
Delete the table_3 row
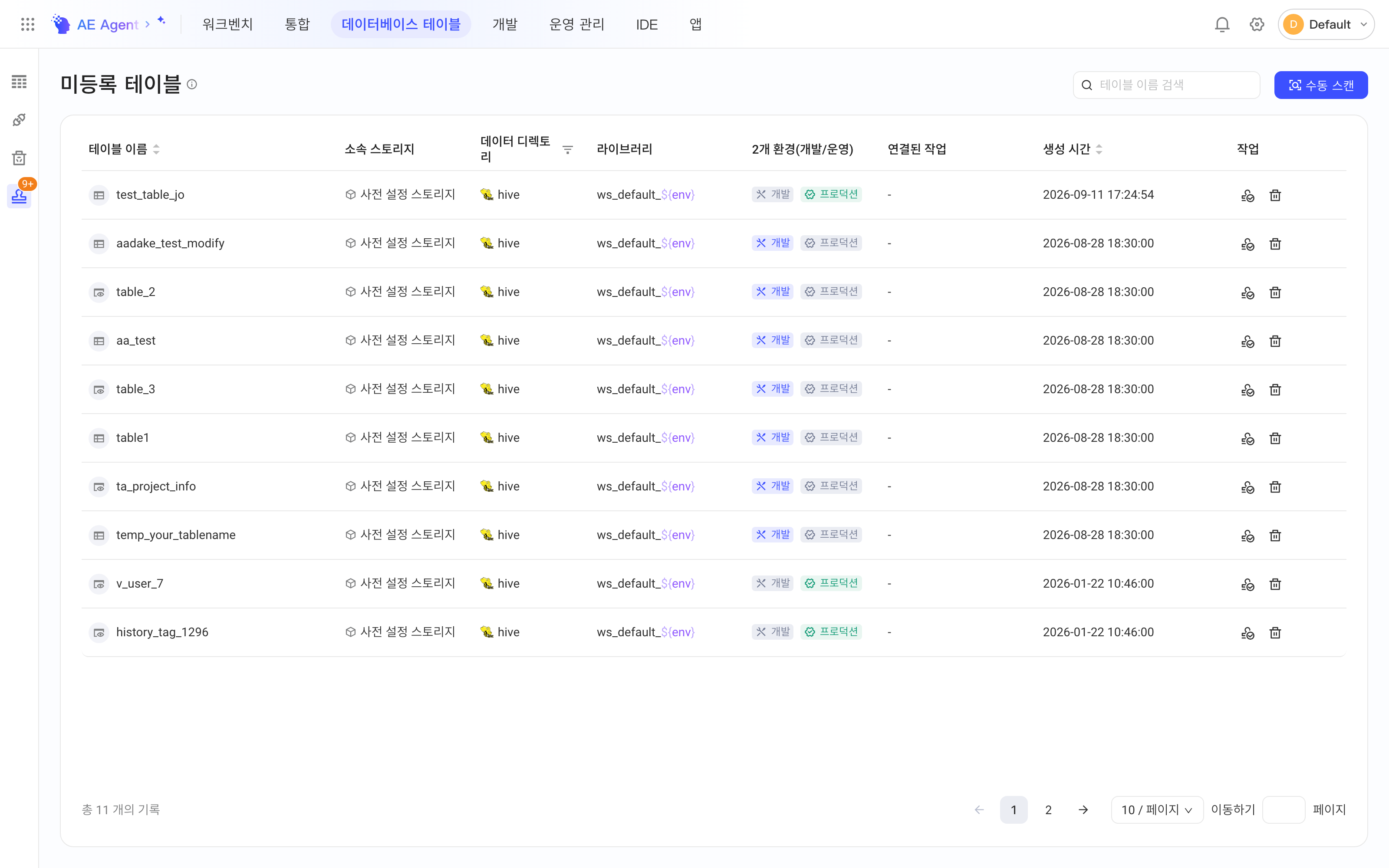[1275, 390]
